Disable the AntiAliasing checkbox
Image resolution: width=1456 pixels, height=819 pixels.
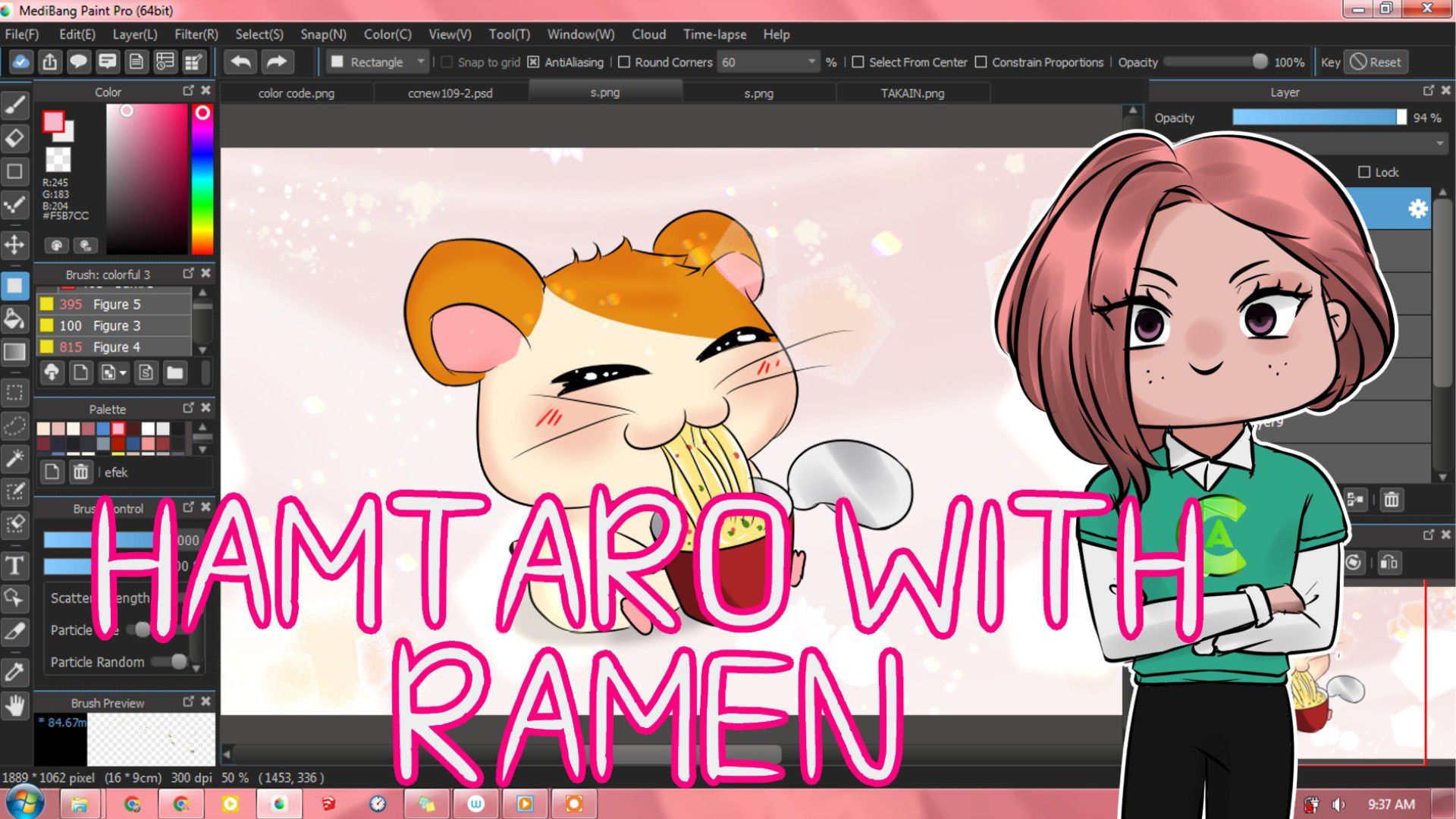(x=533, y=62)
